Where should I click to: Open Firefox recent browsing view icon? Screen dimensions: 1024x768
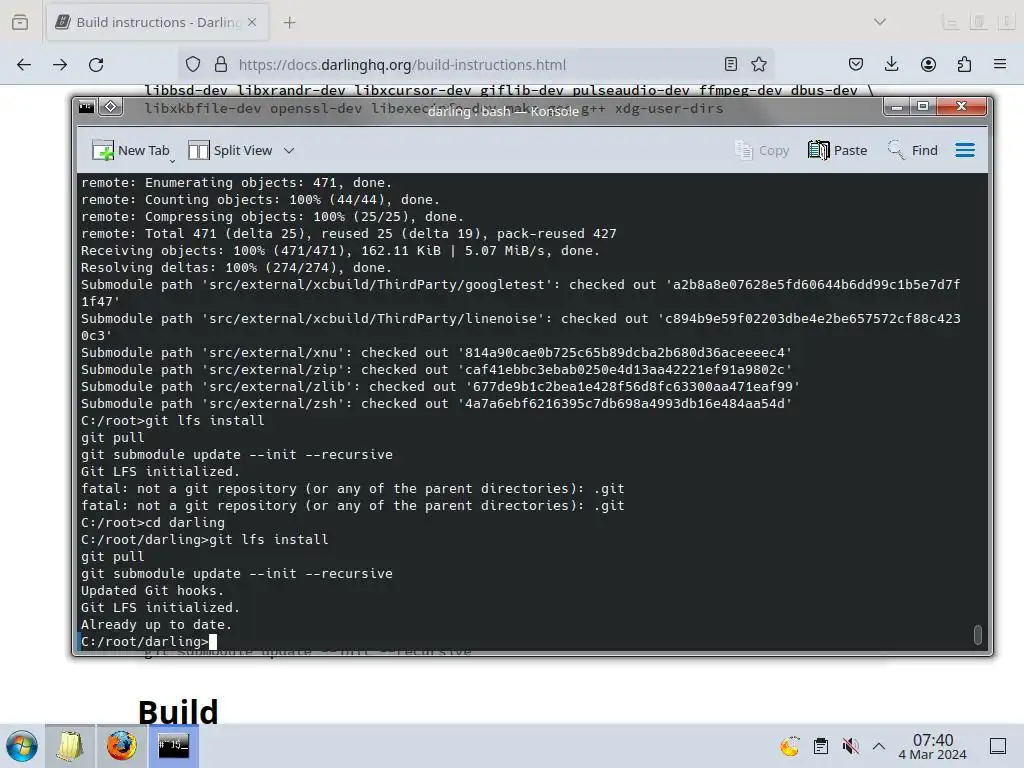20,22
